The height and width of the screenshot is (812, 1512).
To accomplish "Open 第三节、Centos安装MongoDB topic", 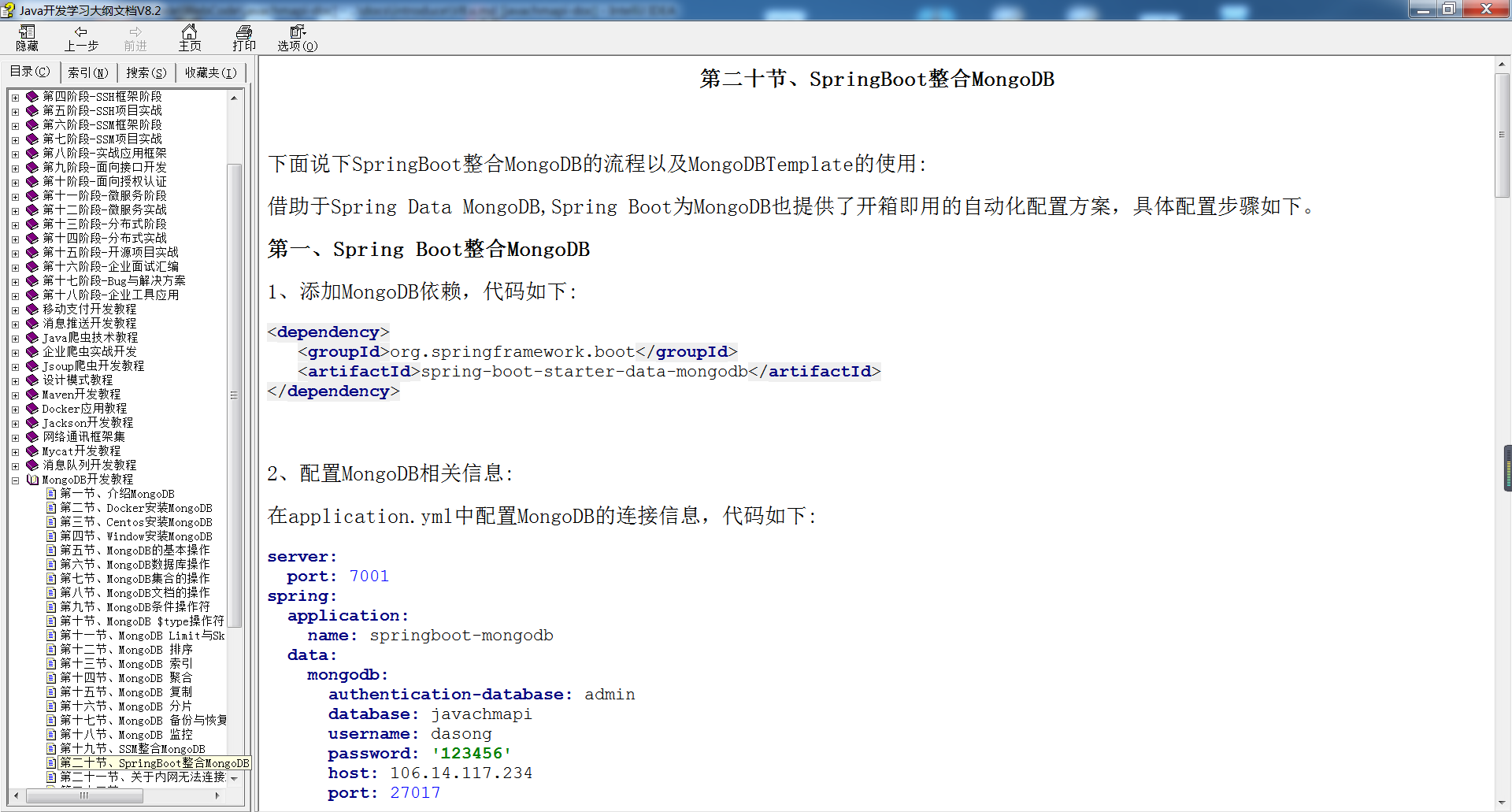I will point(136,522).
